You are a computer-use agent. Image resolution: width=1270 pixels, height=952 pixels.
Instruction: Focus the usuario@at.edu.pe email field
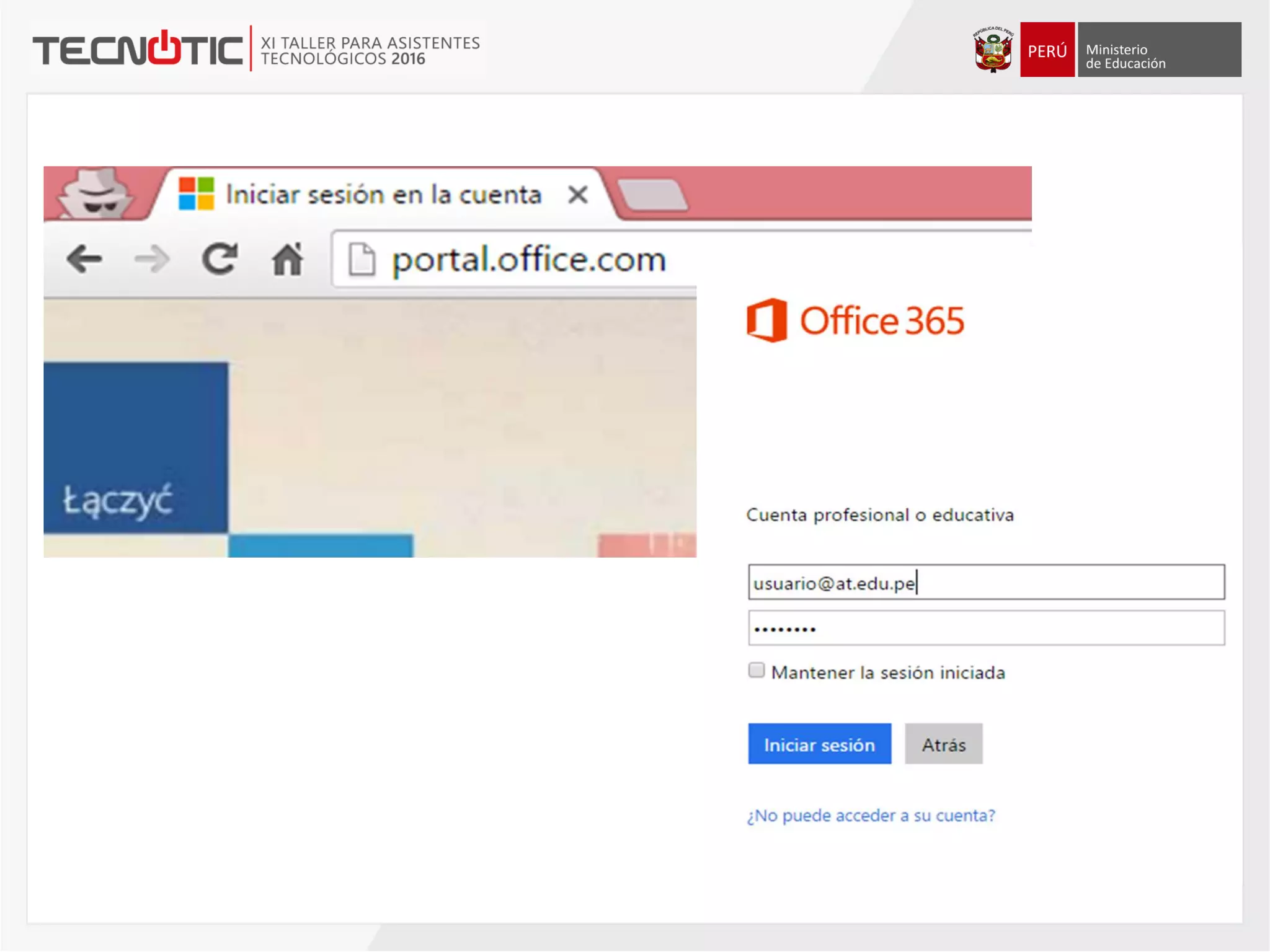pyautogui.click(x=986, y=583)
